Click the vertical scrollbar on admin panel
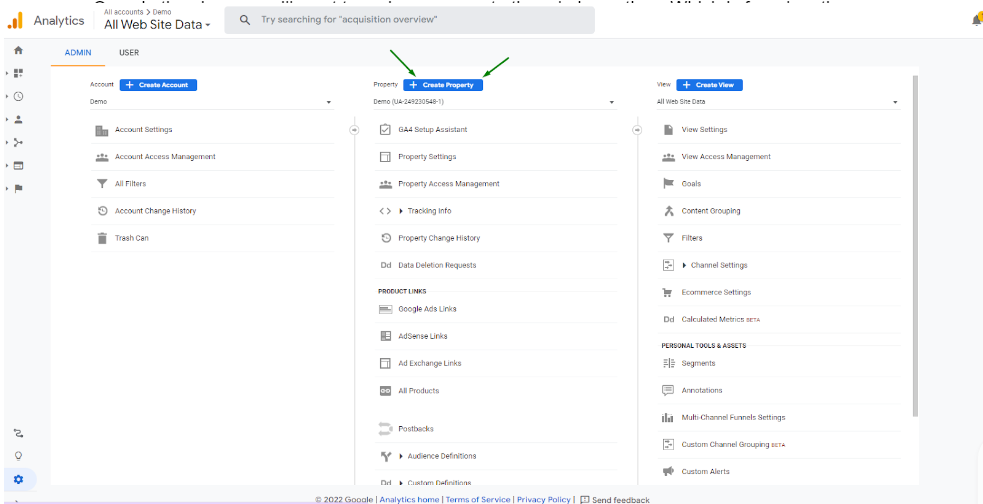This screenshot has width=983, height=504. (x=916, y=246)
